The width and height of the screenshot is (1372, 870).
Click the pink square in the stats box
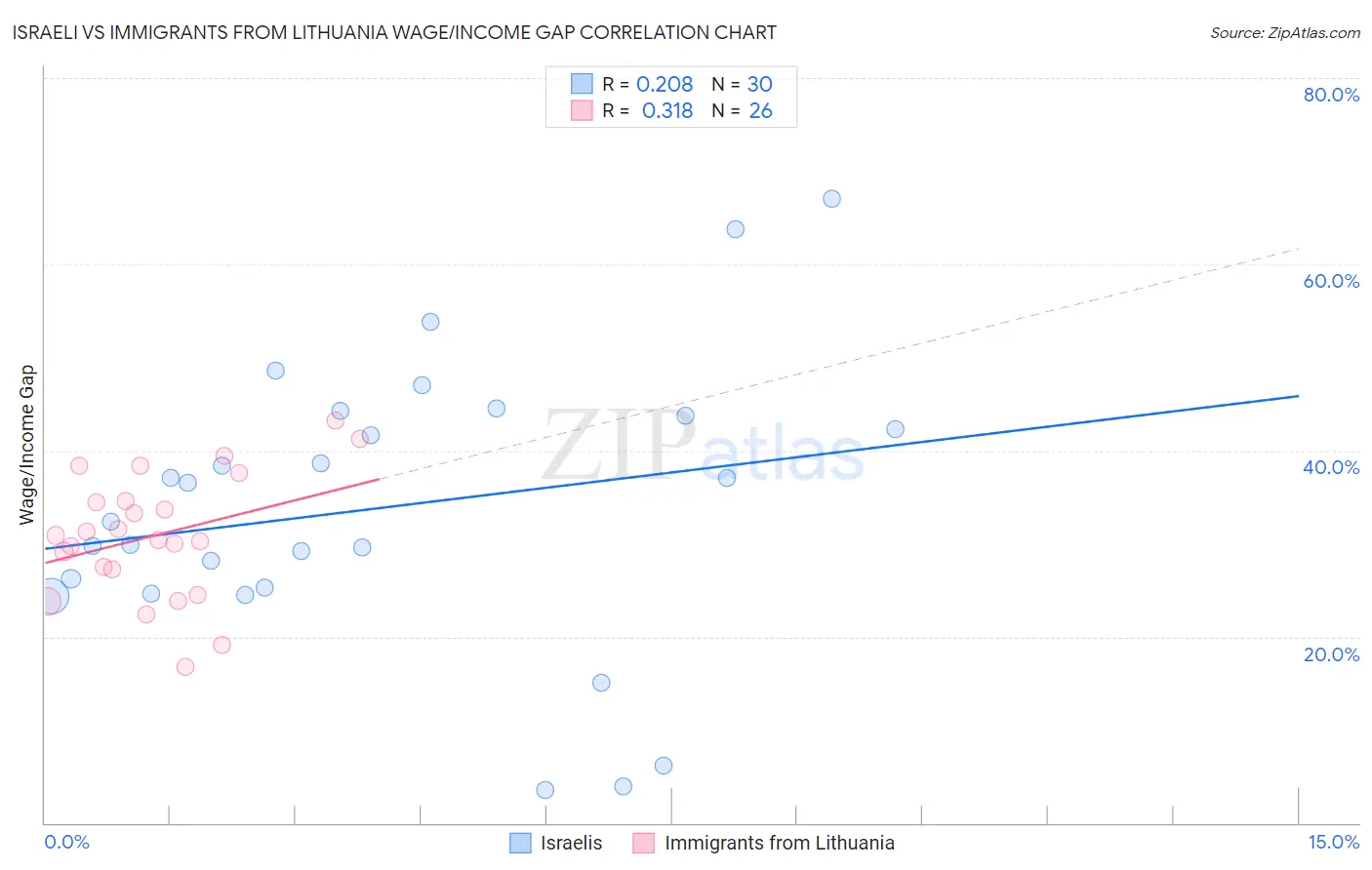(583, 110)
